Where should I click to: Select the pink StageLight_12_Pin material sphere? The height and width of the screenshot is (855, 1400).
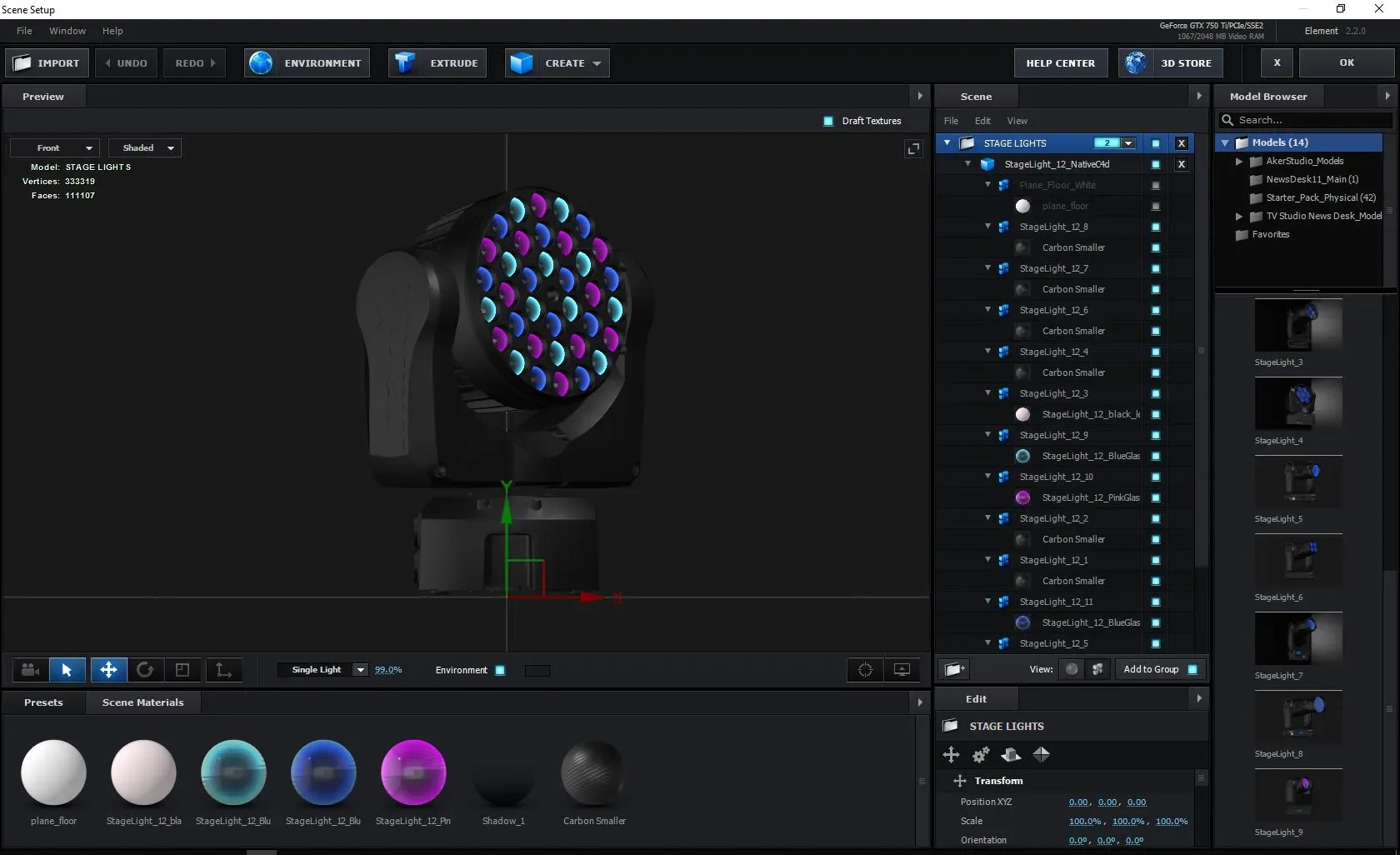tap(413, 772)
